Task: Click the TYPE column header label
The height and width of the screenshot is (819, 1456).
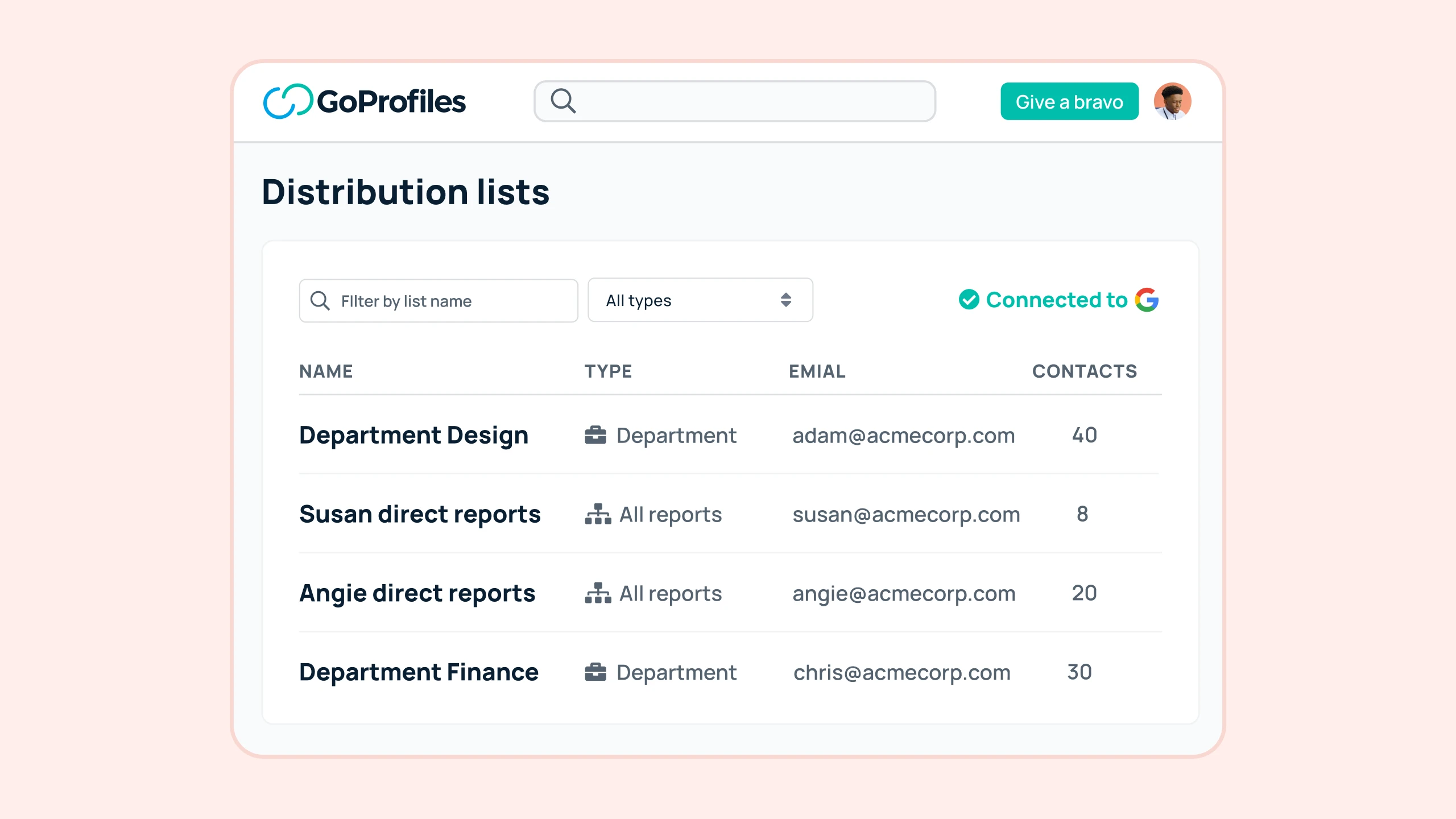Action: click(609, 371)
